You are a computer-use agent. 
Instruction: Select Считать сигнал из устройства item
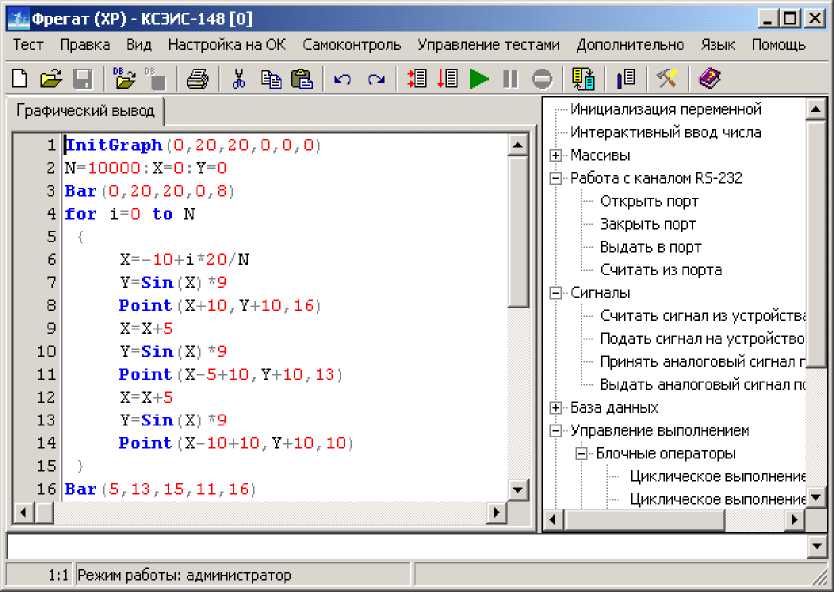(703, 316)
